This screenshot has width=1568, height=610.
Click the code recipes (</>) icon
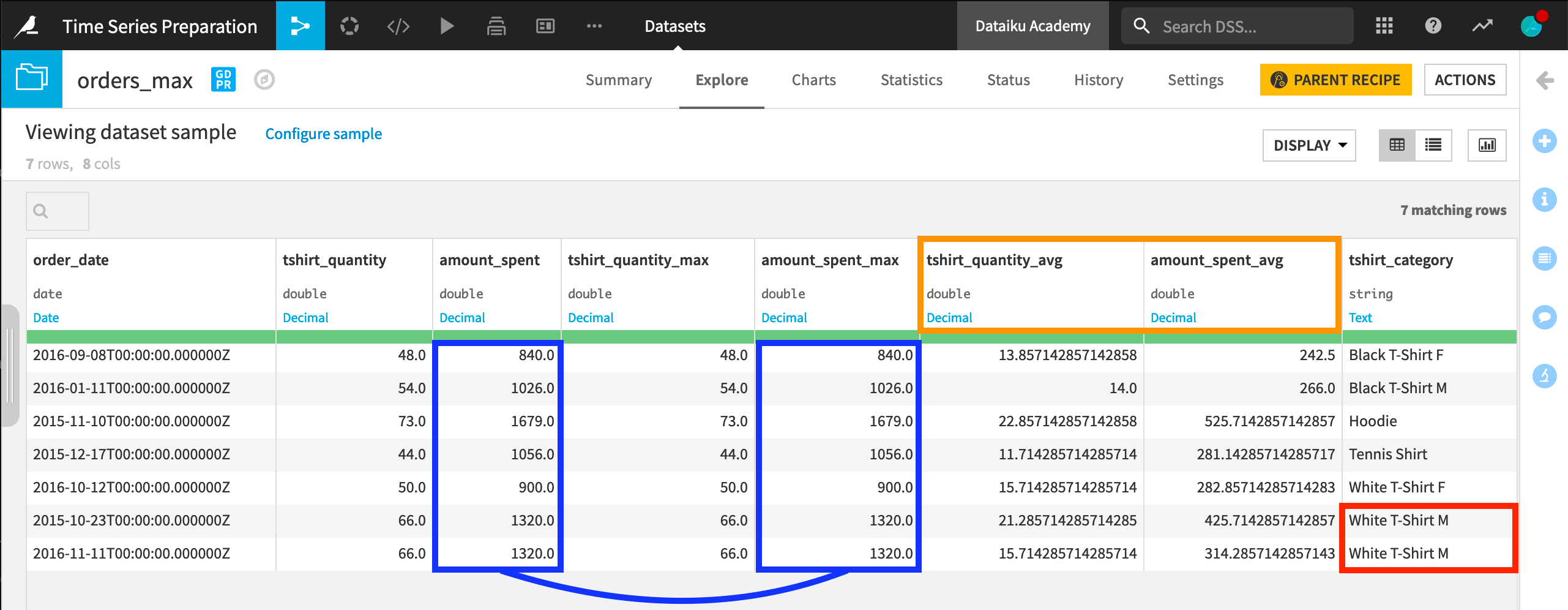(398, 26)
